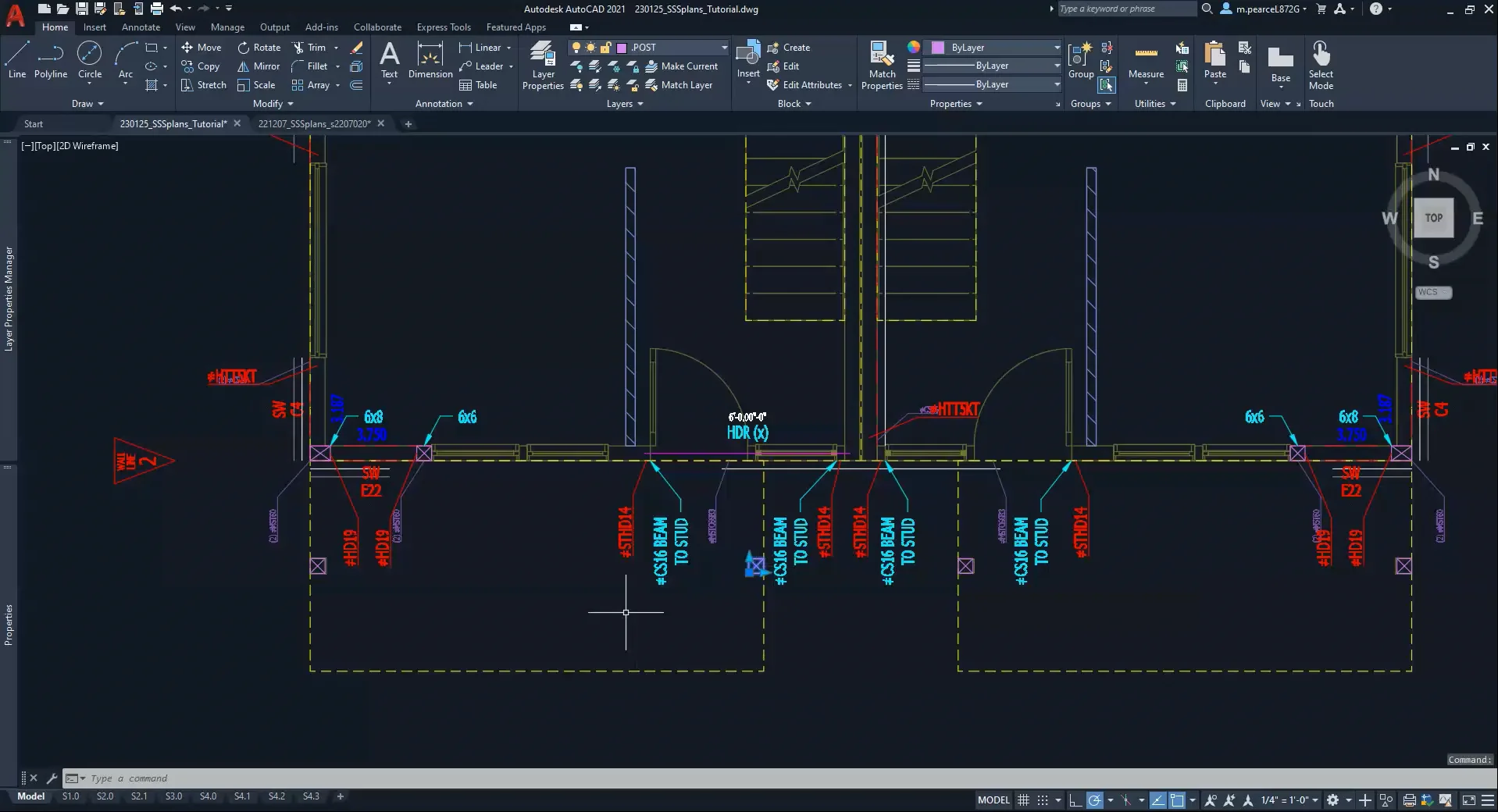This screenshot has height=812, width=1498.
Task: Open the 221207_SSSplans_s2207020 drawing tab
Action: point(316,123)
